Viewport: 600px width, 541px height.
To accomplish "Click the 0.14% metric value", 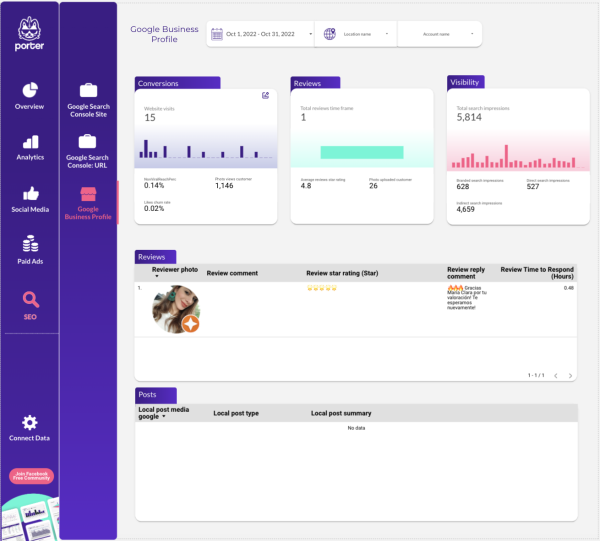I will click(x=154, y=186).
